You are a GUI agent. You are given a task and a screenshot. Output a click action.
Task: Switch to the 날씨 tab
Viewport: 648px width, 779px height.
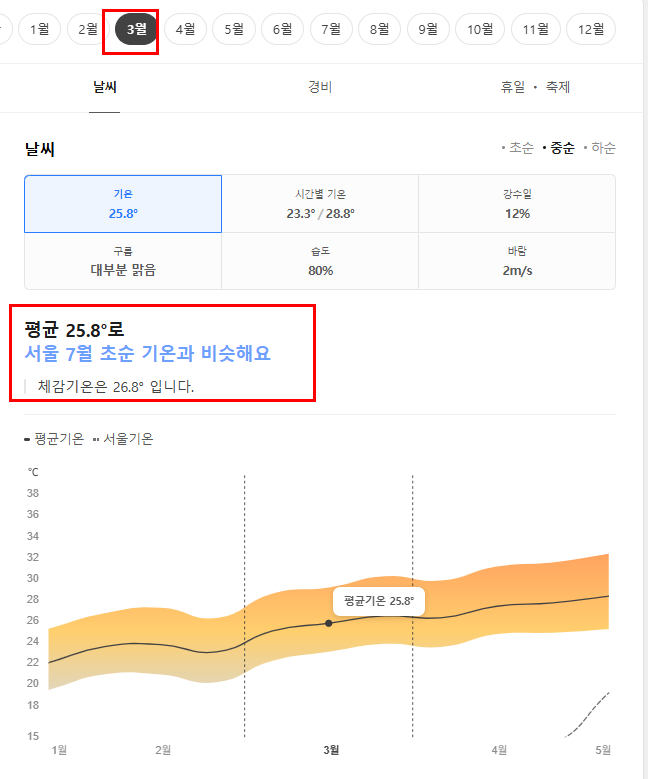[104, 87]
